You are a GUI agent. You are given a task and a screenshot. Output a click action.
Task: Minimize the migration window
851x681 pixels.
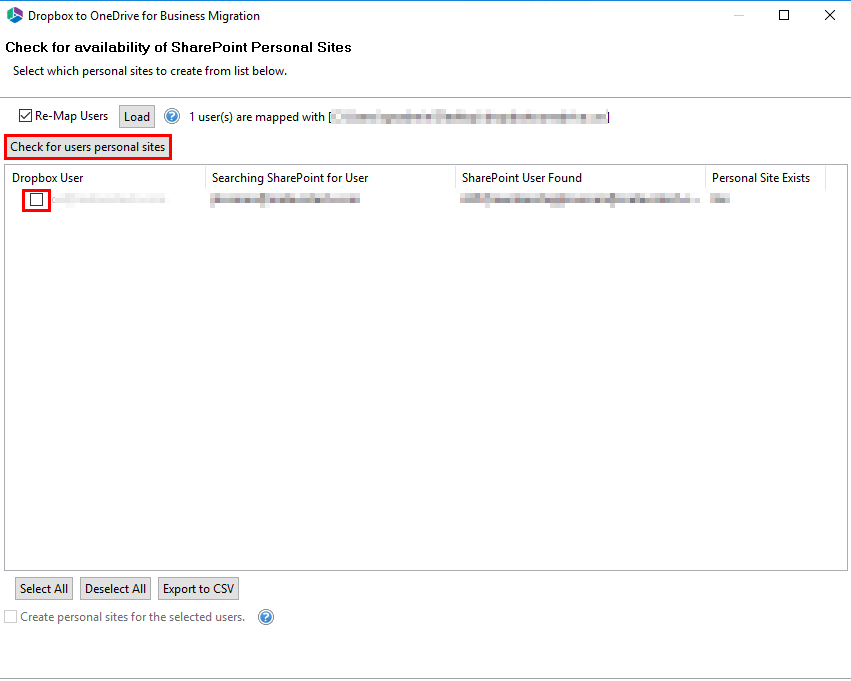tap(737, 15)
